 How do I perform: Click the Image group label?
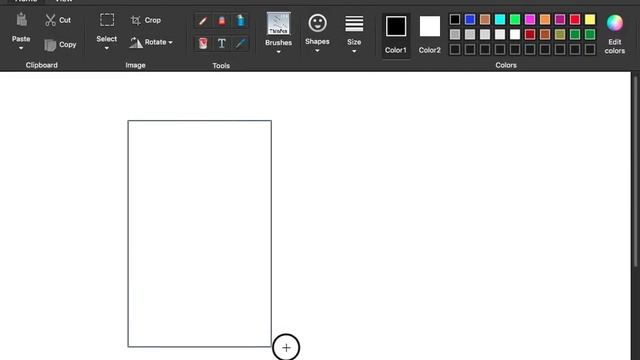click(x=136, y=65)
